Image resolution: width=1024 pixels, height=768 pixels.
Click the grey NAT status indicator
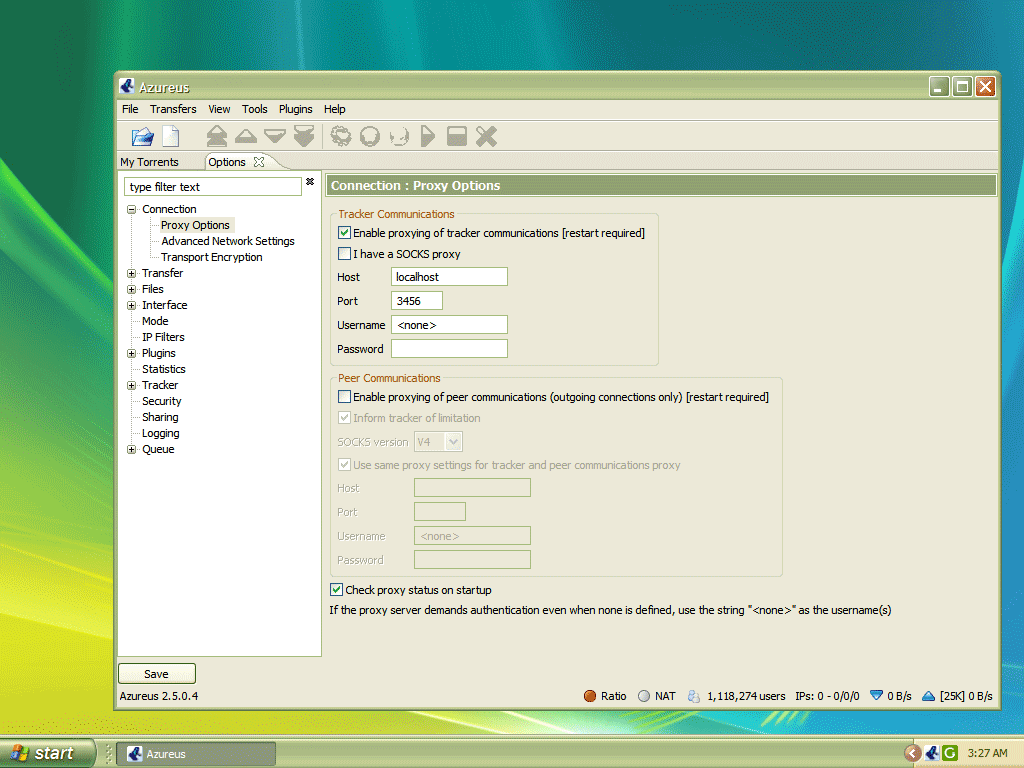pyautogui.click(x=644, y=696)
